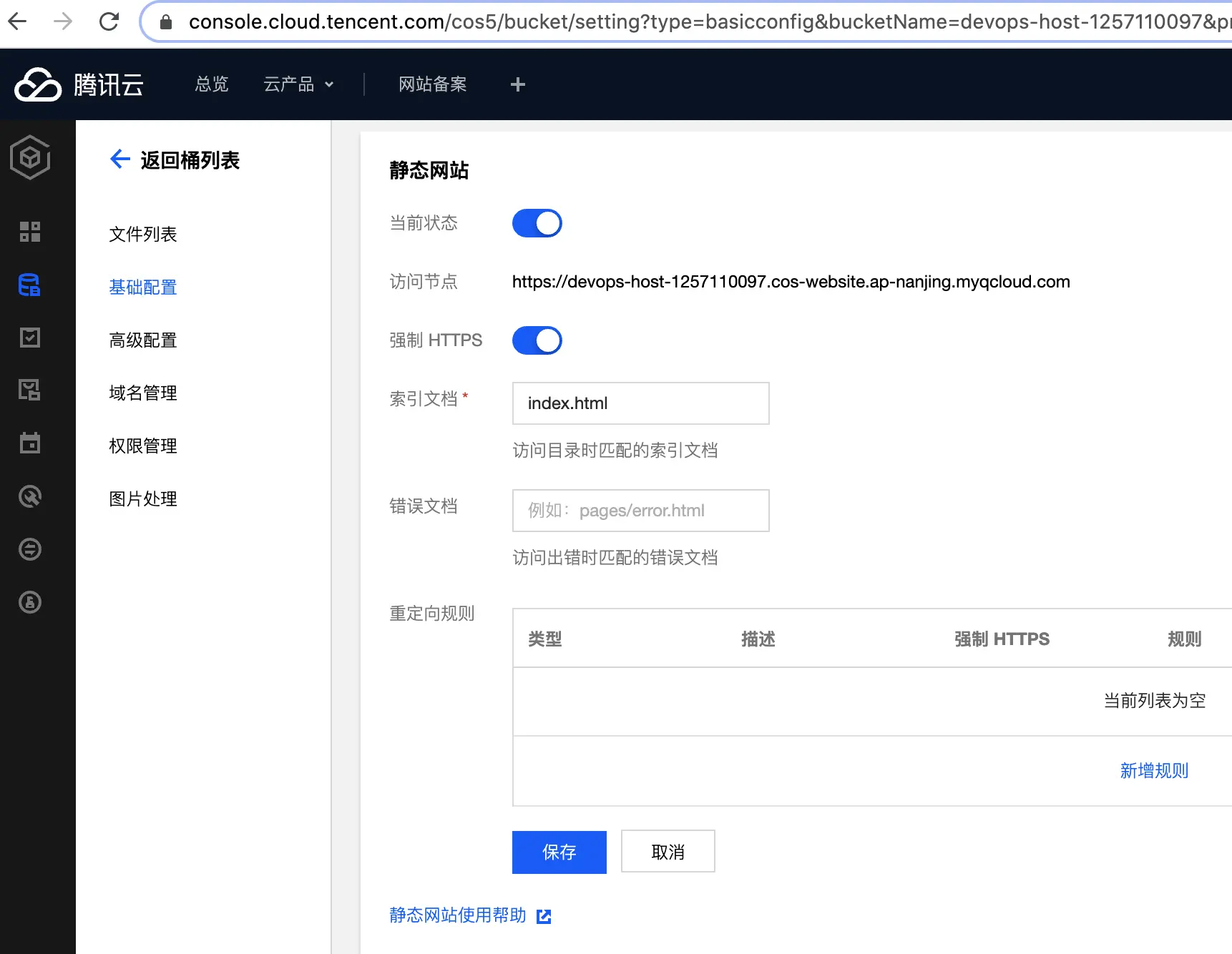Viewport: 1232px width, 954px height.
Task: Open the dashboard grid icon in sidebar
Action: tap(29, 232)
